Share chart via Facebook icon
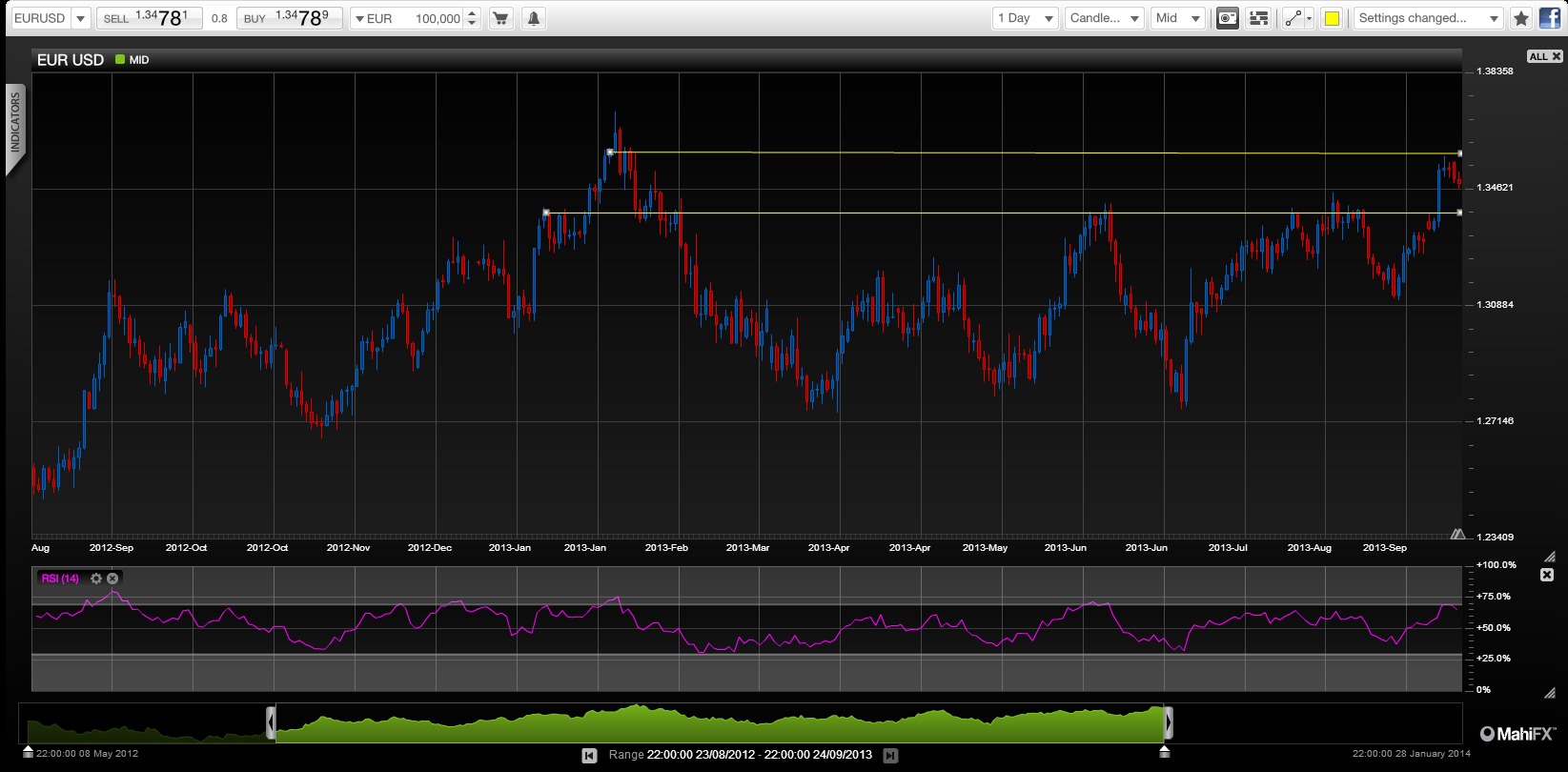The width and height of the screenshot is (1568, 772). [x=1550, y=18]
